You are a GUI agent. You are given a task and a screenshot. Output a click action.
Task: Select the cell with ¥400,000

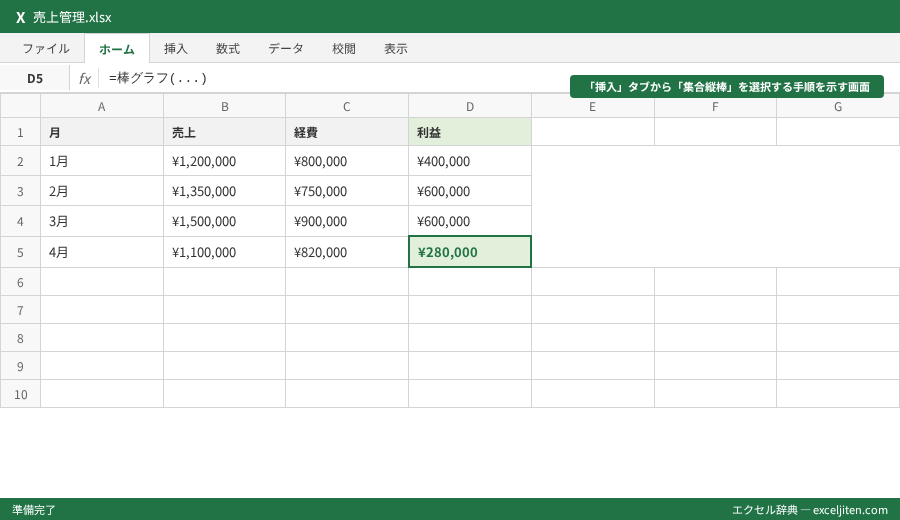(470, 161)
